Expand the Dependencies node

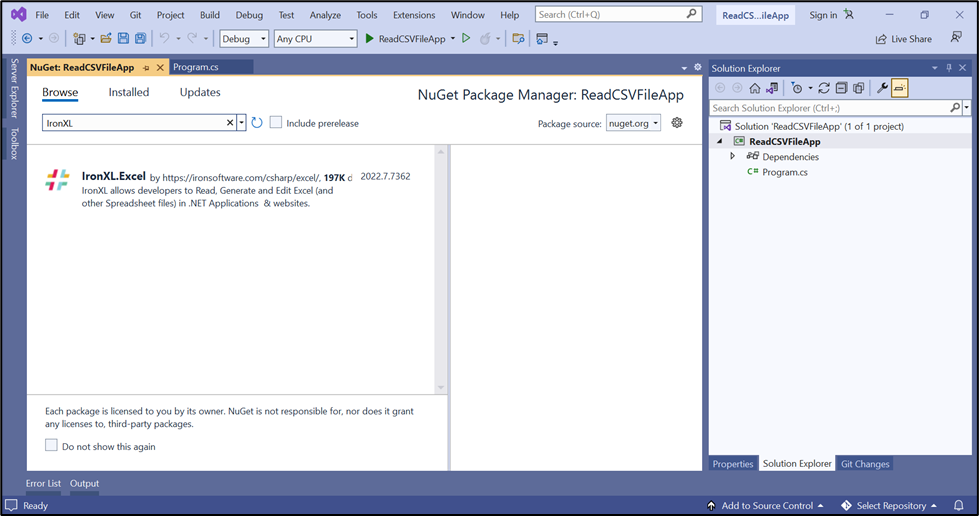pyautogui.click(x=732, y=156)
